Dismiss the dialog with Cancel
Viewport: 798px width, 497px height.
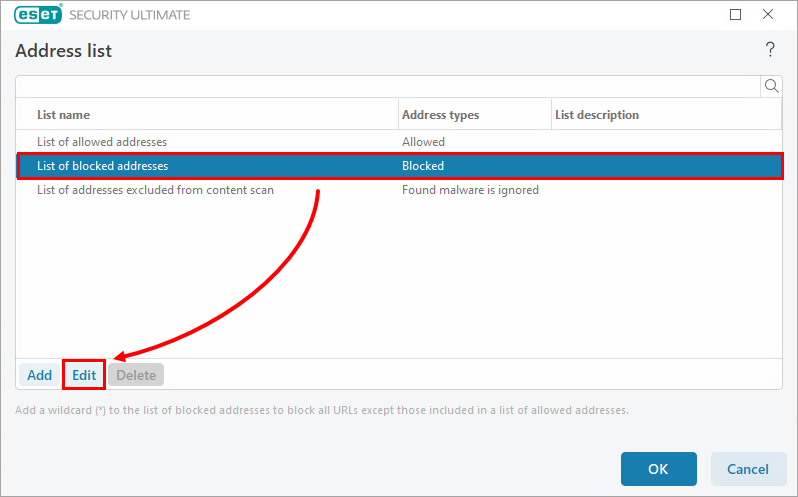748,469
